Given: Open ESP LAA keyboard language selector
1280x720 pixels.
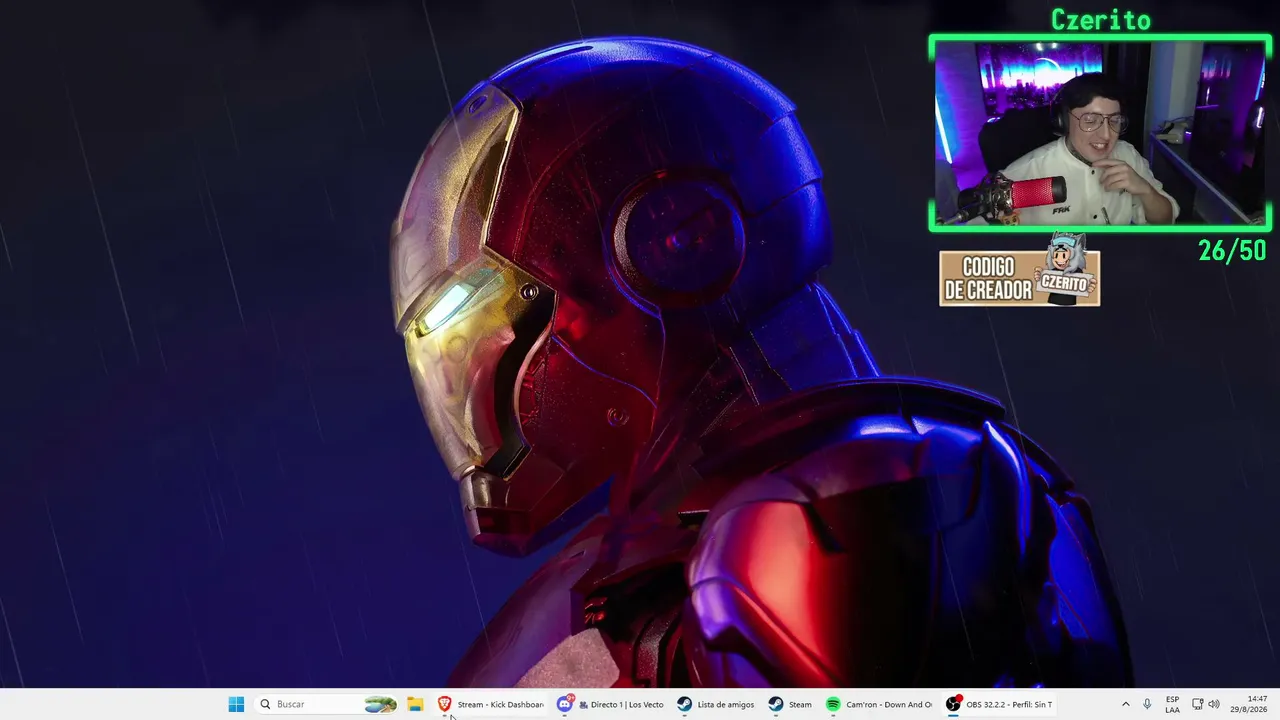Looking at the screenshot, I should tap(1172, 704).
